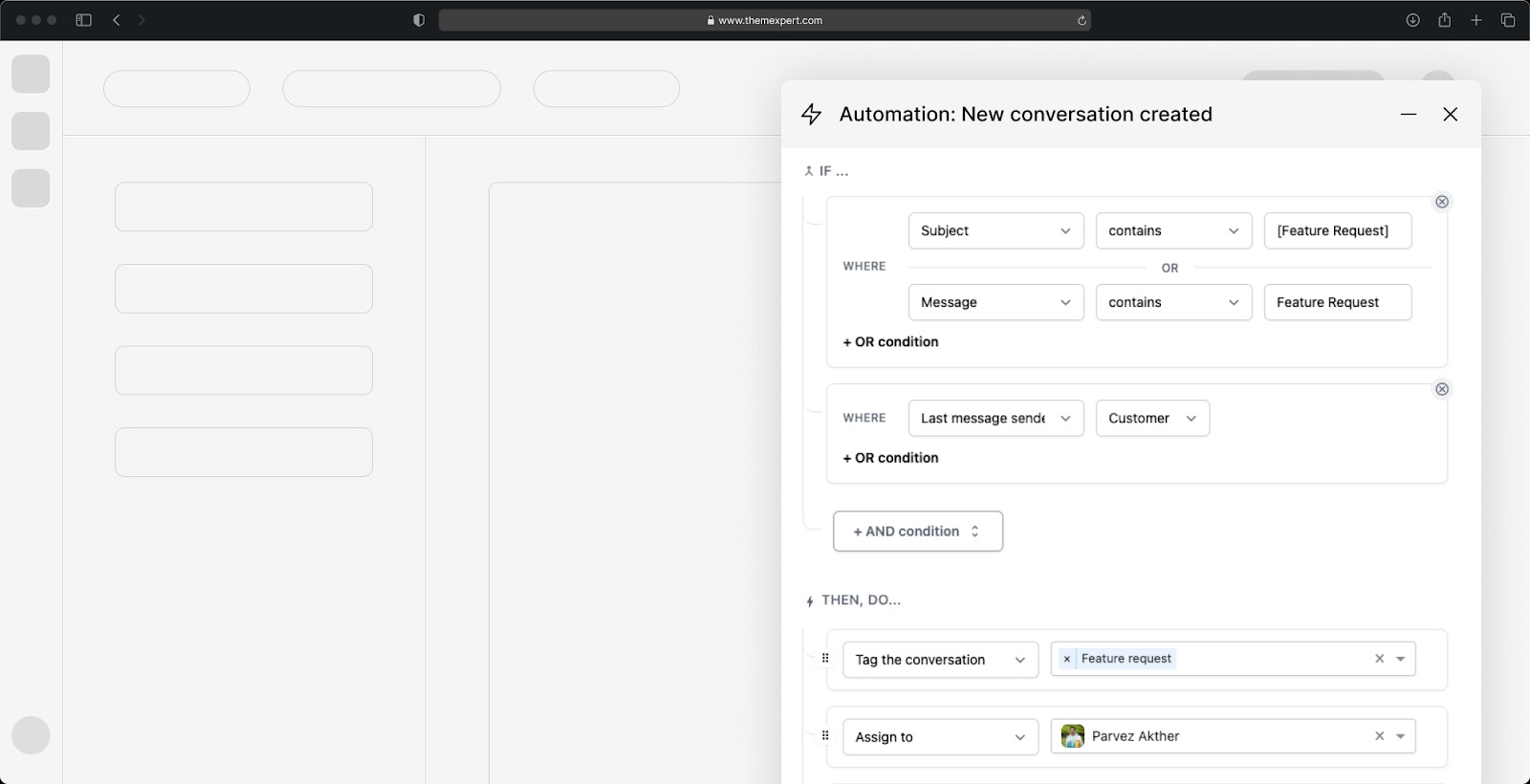Remove the Feature request tag chip

pyautogui.click(x=1067, y=659)
